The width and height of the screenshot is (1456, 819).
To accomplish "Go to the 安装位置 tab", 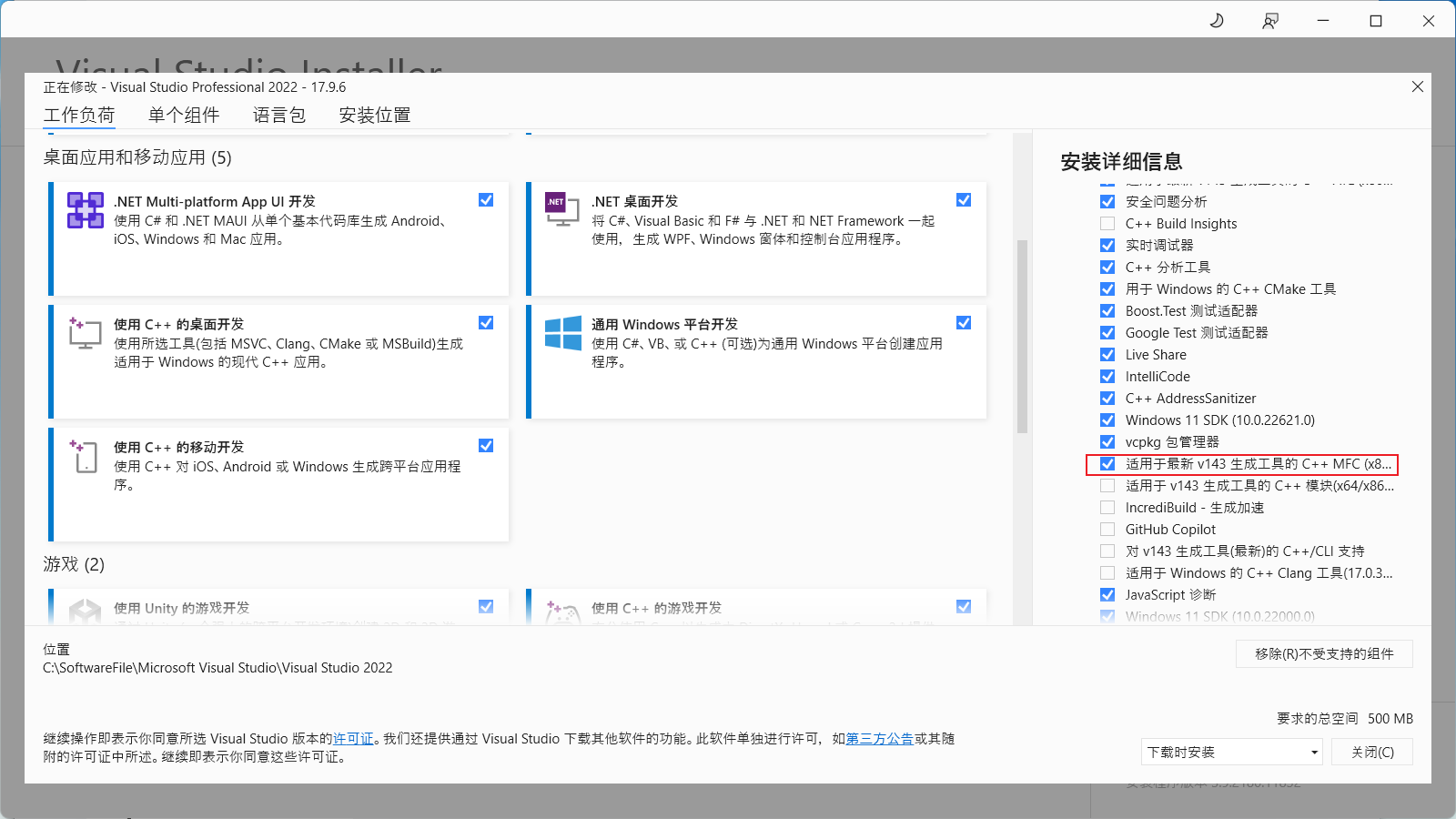I will 375,116.
